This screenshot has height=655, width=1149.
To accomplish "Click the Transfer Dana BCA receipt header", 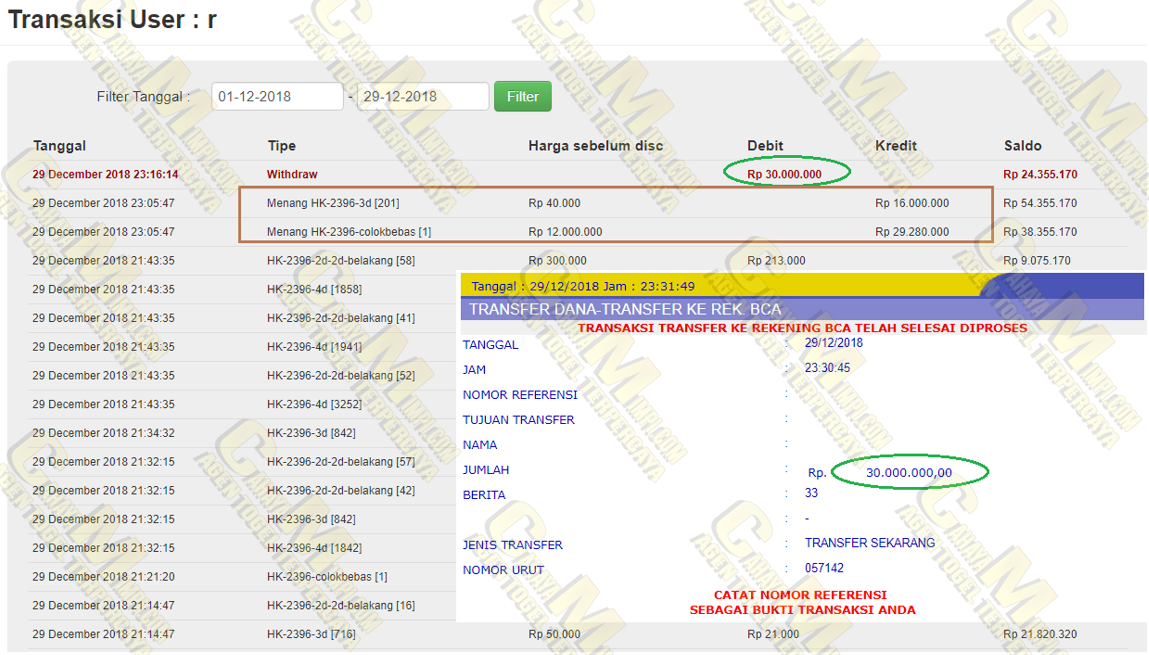I will [625, 309].
